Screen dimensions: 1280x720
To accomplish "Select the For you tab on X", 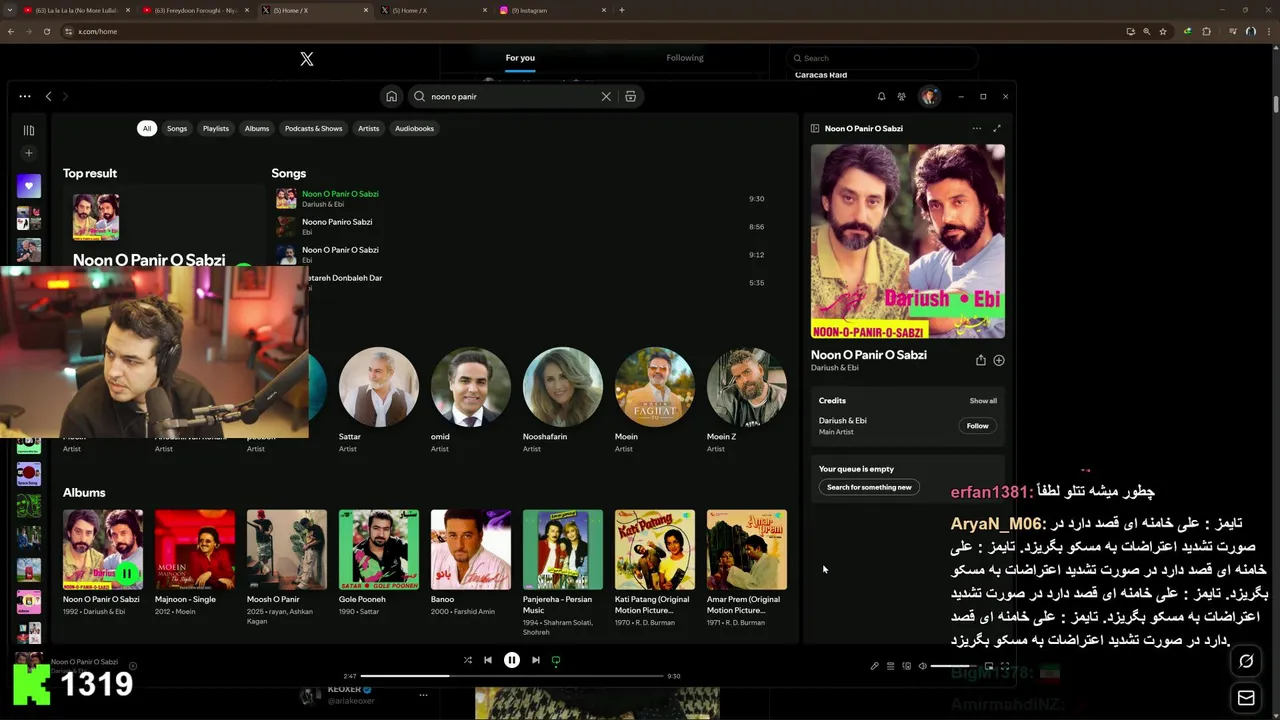I will click(x=520, y=58).
